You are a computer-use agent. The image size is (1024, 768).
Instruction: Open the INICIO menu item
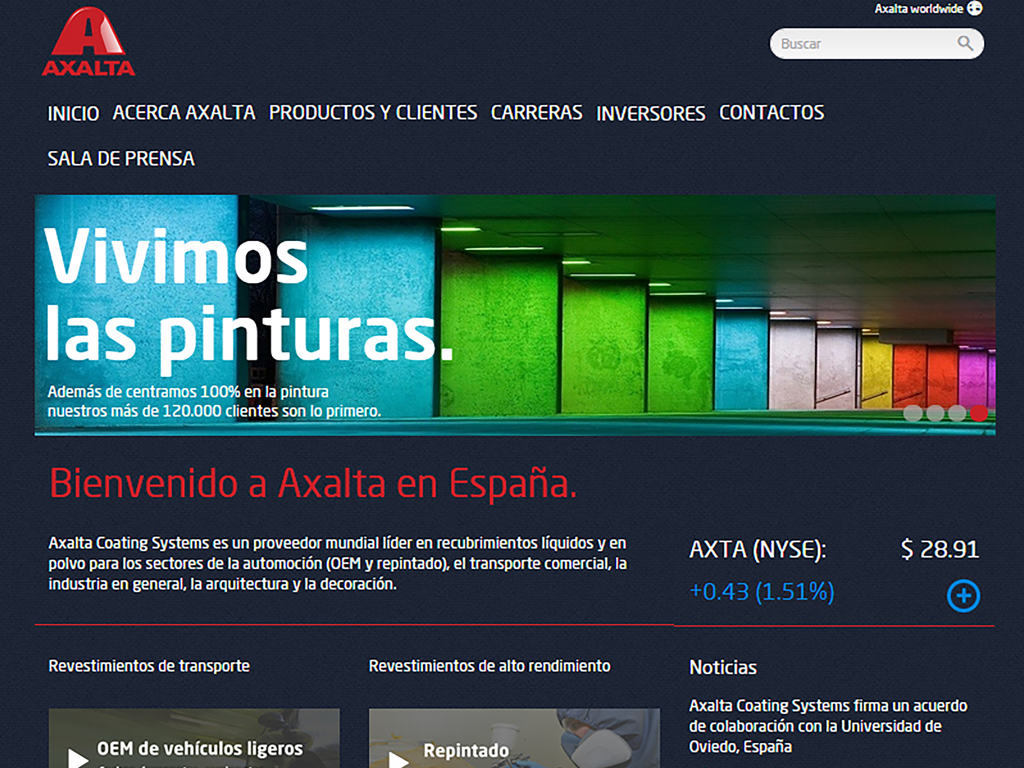pyautogui.click(x=73, y=113)
